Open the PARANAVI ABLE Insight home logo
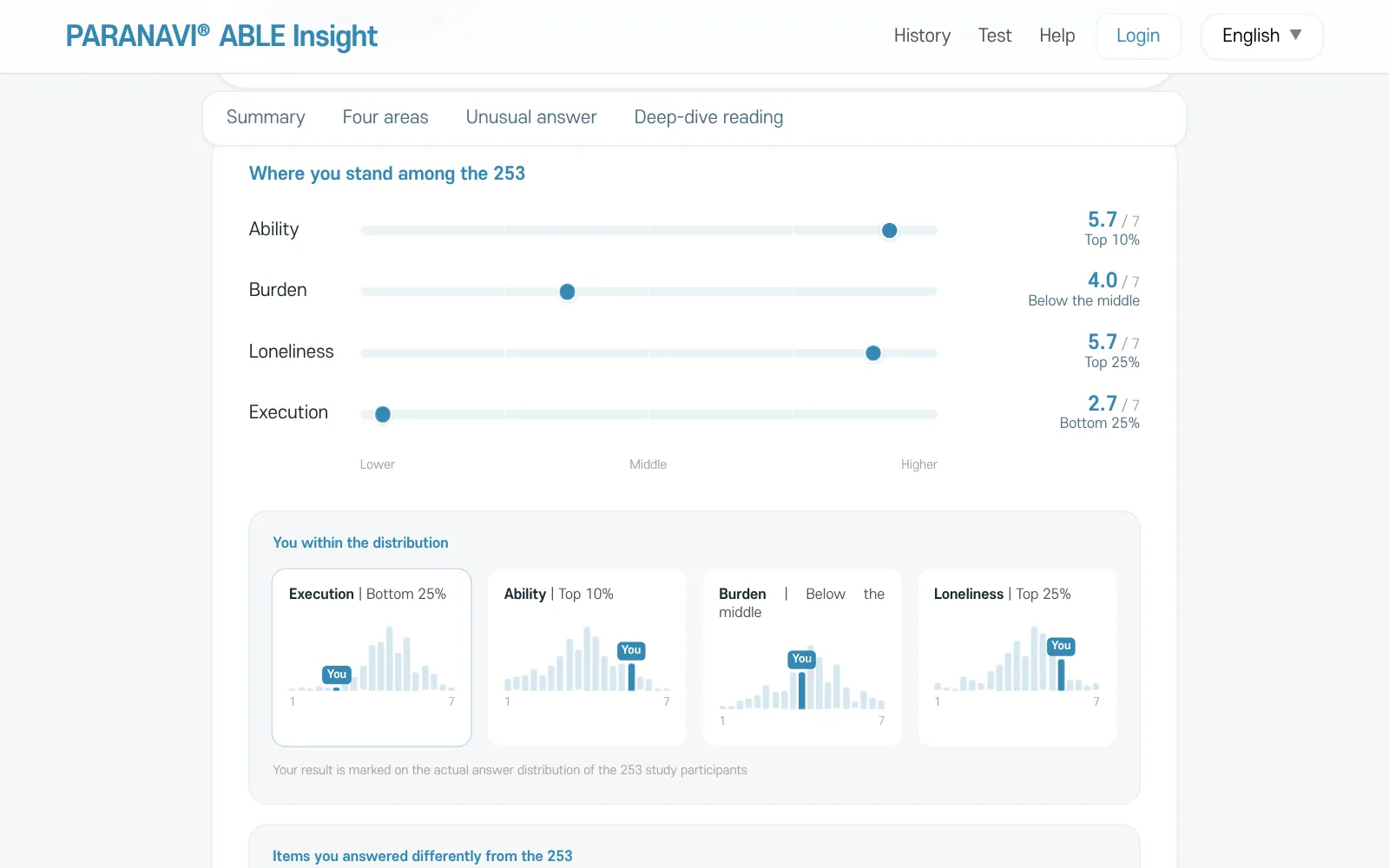The width and height of the screenshot is (1389, 868). click(221, 36)
